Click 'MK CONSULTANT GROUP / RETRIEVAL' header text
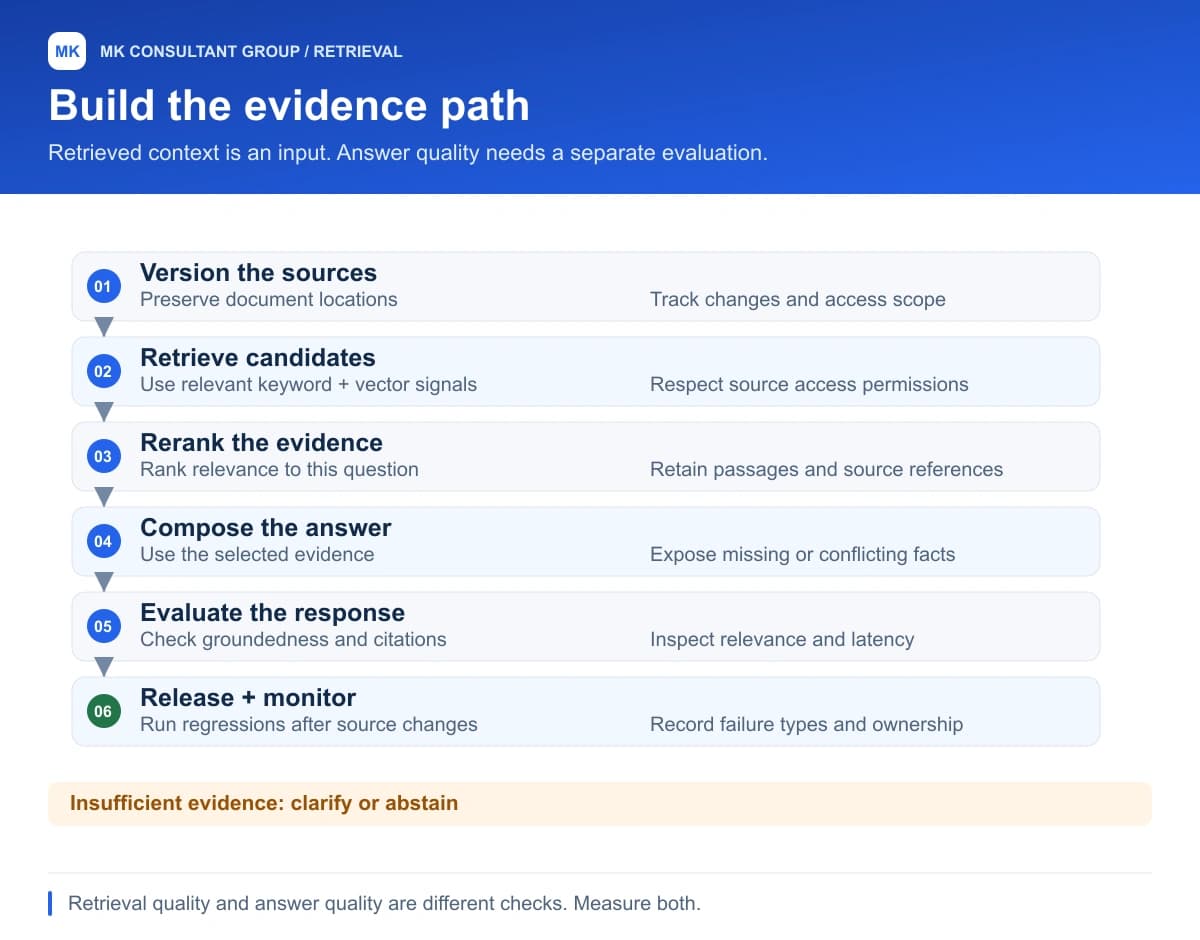 251,51
